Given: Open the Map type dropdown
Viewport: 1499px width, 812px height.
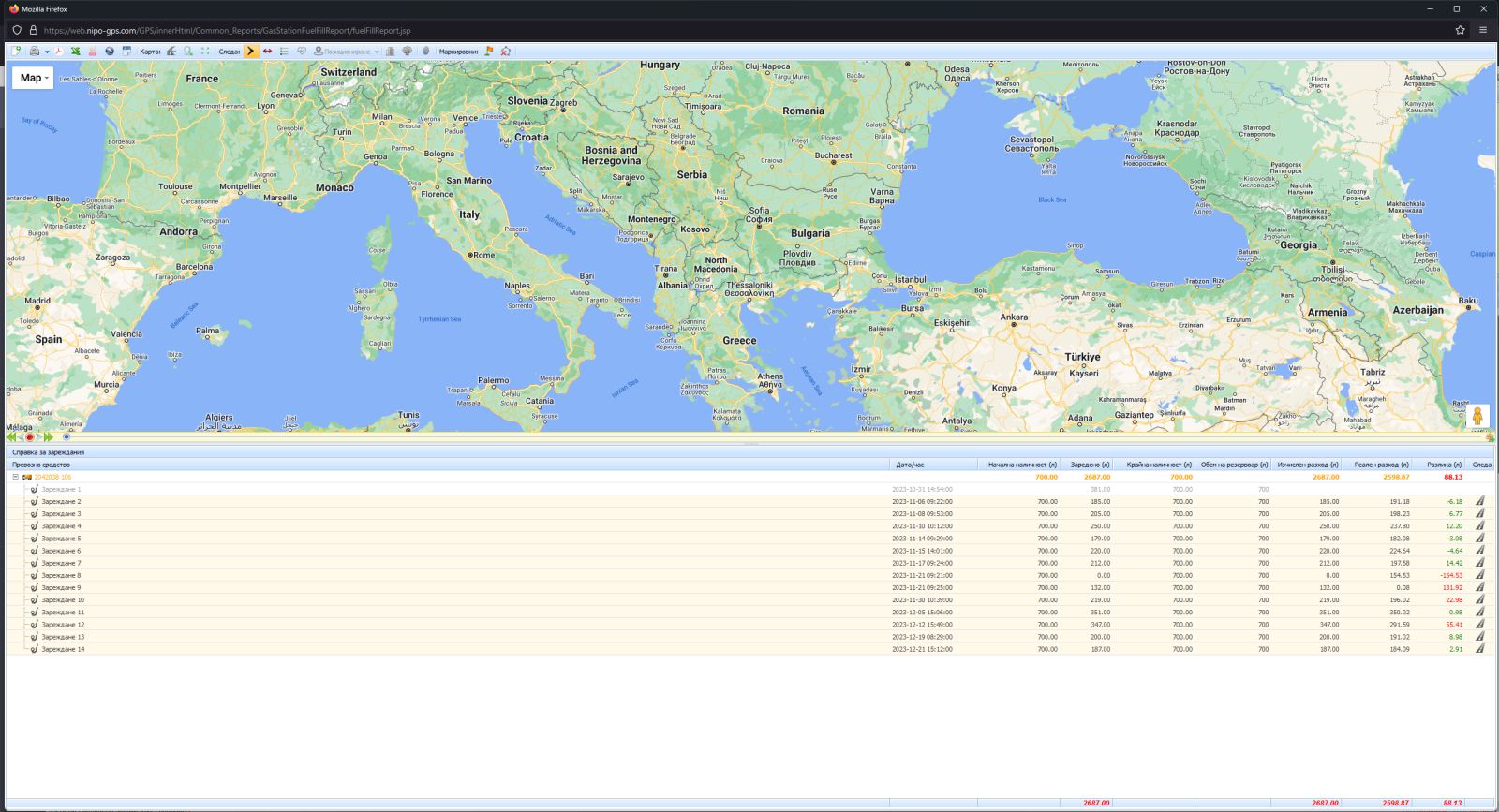Looking at the screenshot, I should (x=32, y=78).
